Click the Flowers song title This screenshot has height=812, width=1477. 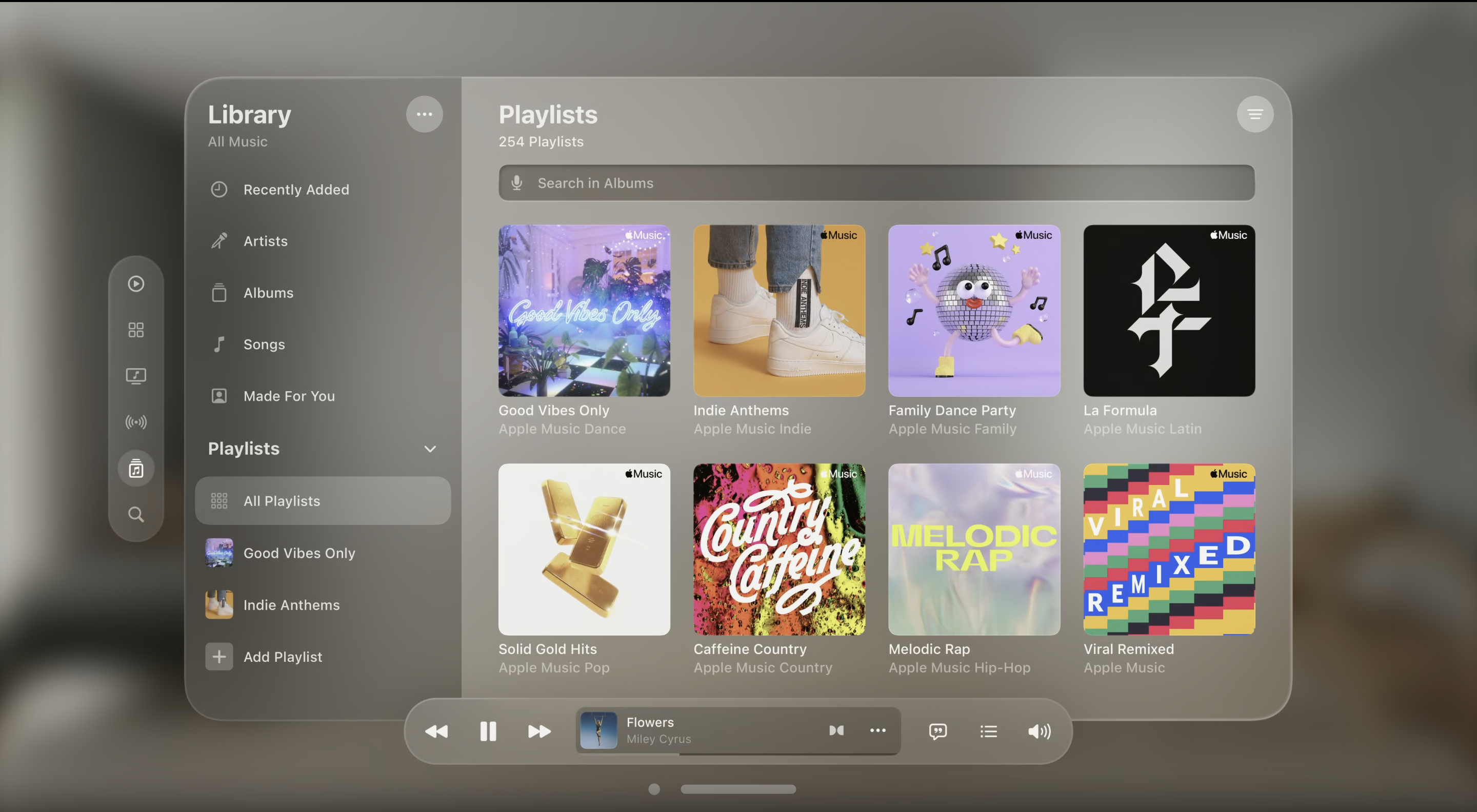click(x=650, y=722)
